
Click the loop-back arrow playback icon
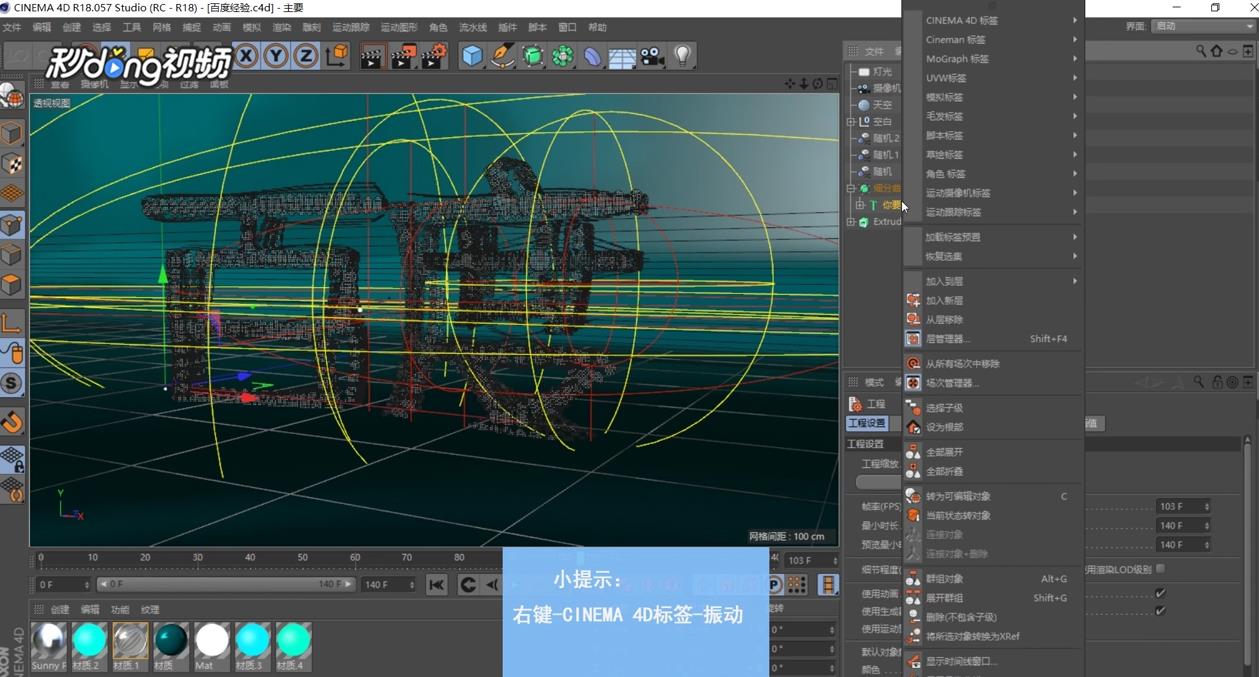pos(468,585)
